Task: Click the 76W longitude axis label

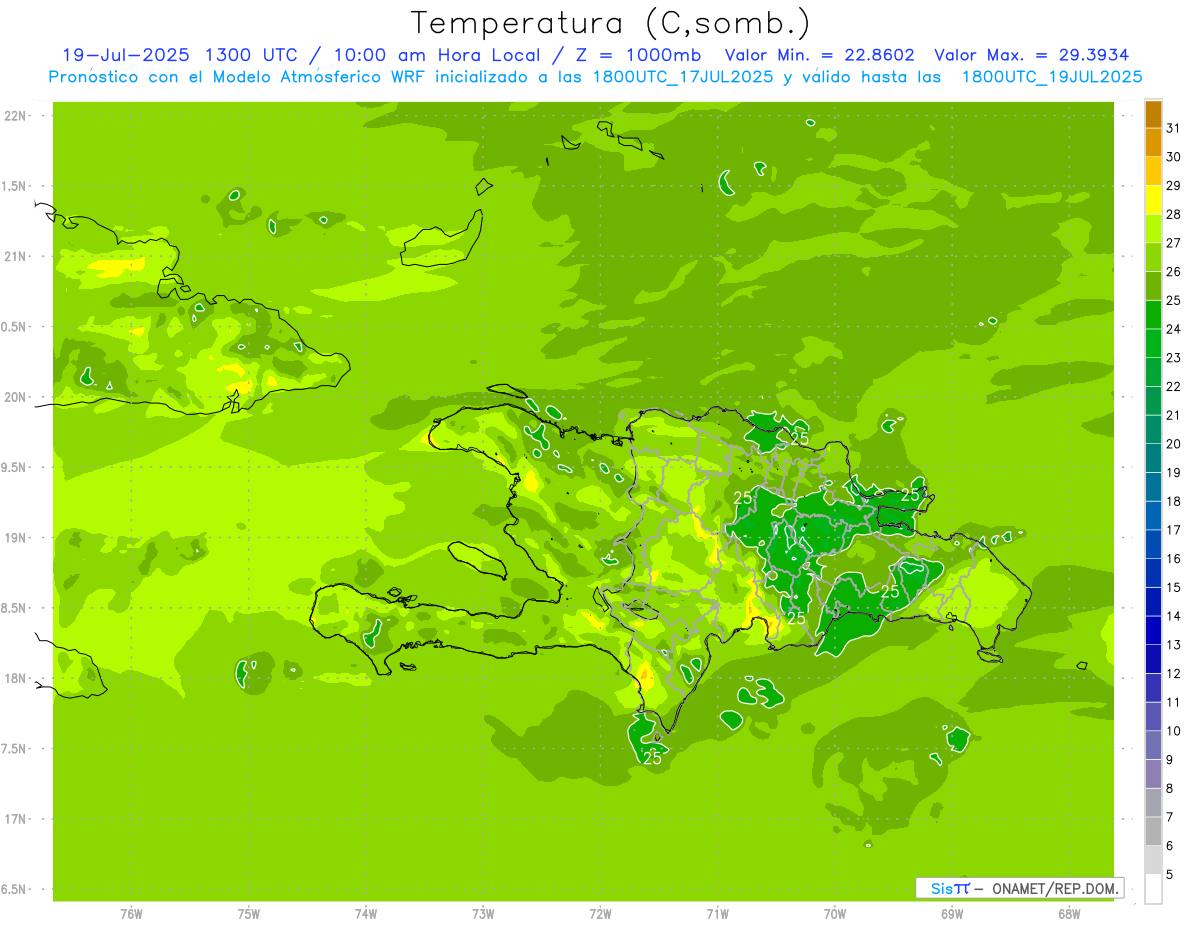Action: [131, 914]
